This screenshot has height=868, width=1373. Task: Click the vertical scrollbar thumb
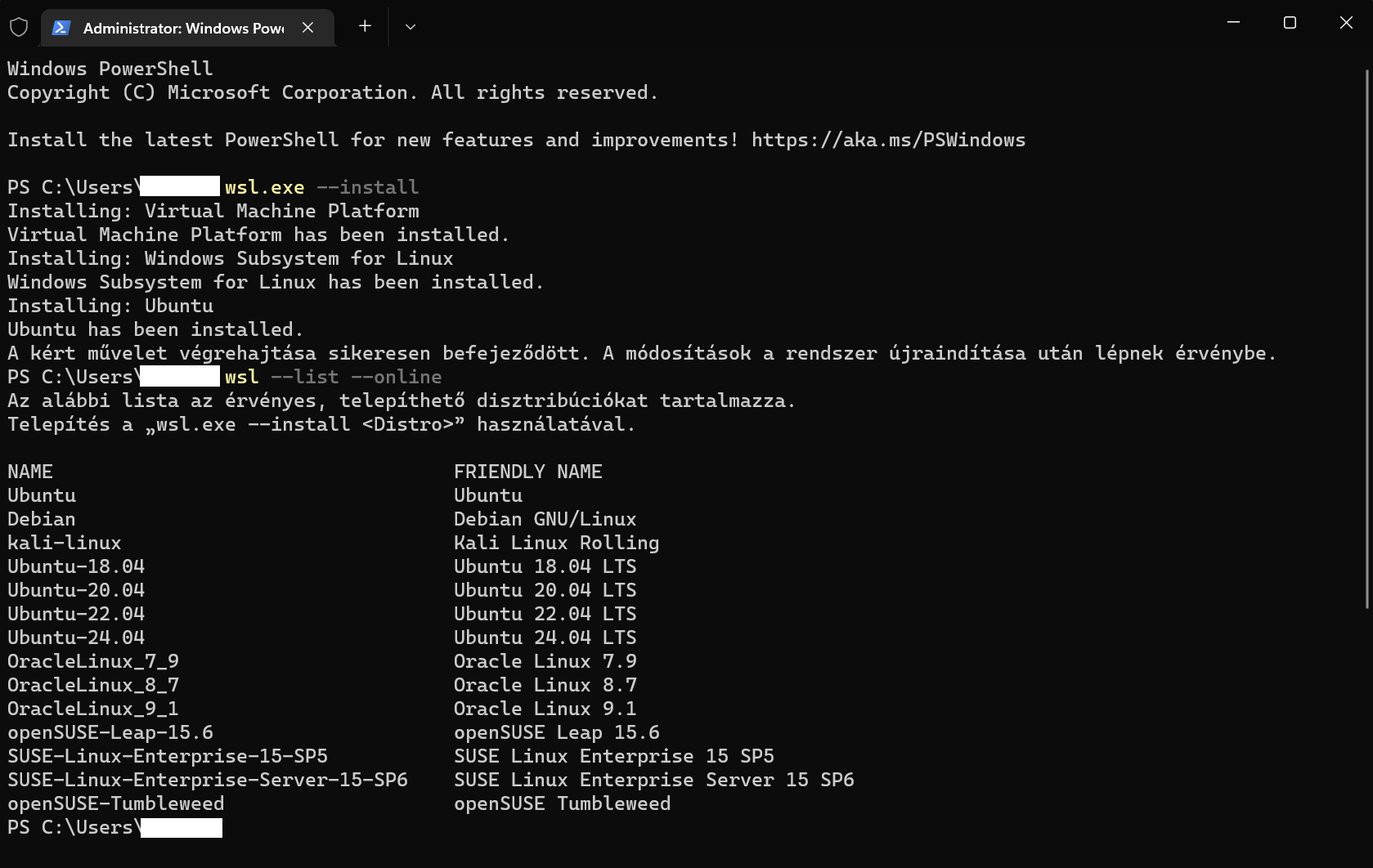(1367, 338)
